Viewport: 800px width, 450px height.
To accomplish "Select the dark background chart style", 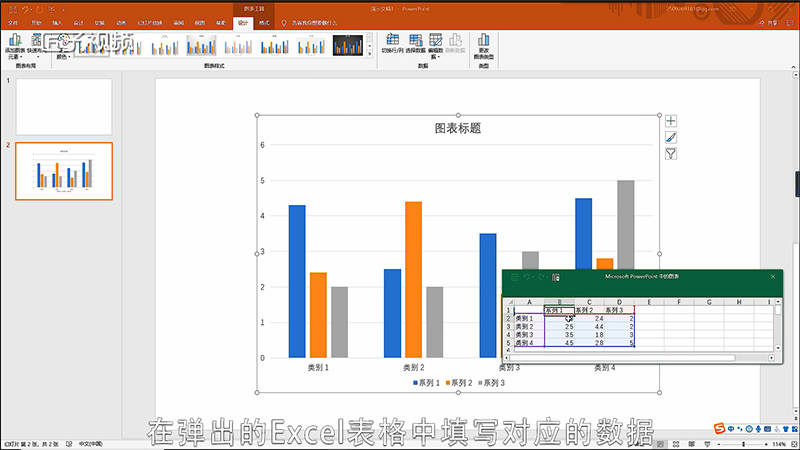I will point(347,44).
